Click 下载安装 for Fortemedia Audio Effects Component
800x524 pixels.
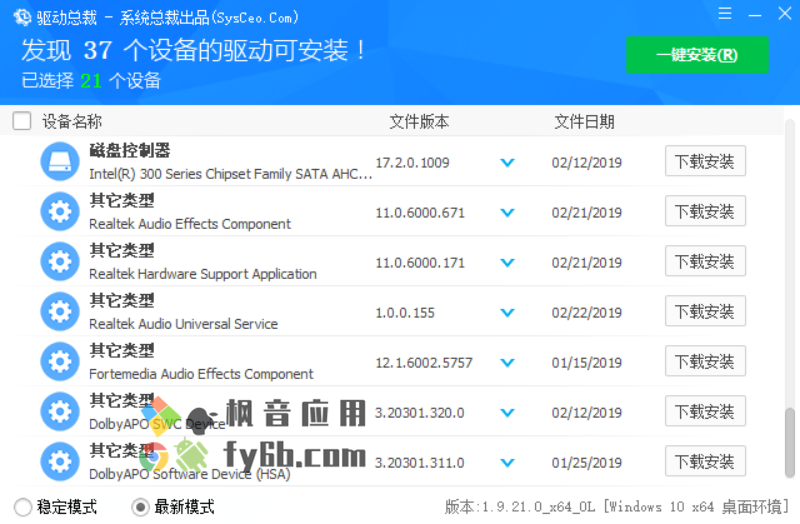point(705,361)
